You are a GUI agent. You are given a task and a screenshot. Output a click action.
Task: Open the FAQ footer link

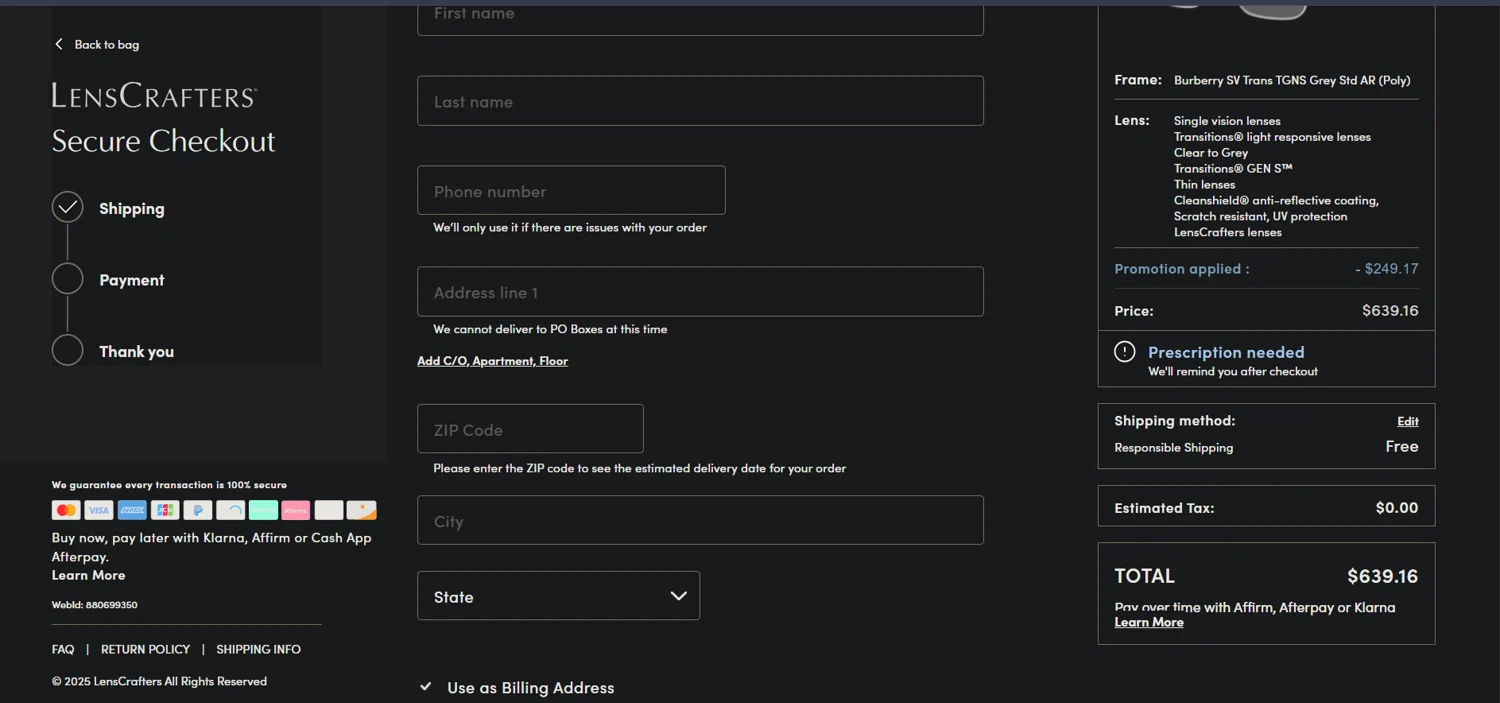pyautogui.click(x=63, y=649)
